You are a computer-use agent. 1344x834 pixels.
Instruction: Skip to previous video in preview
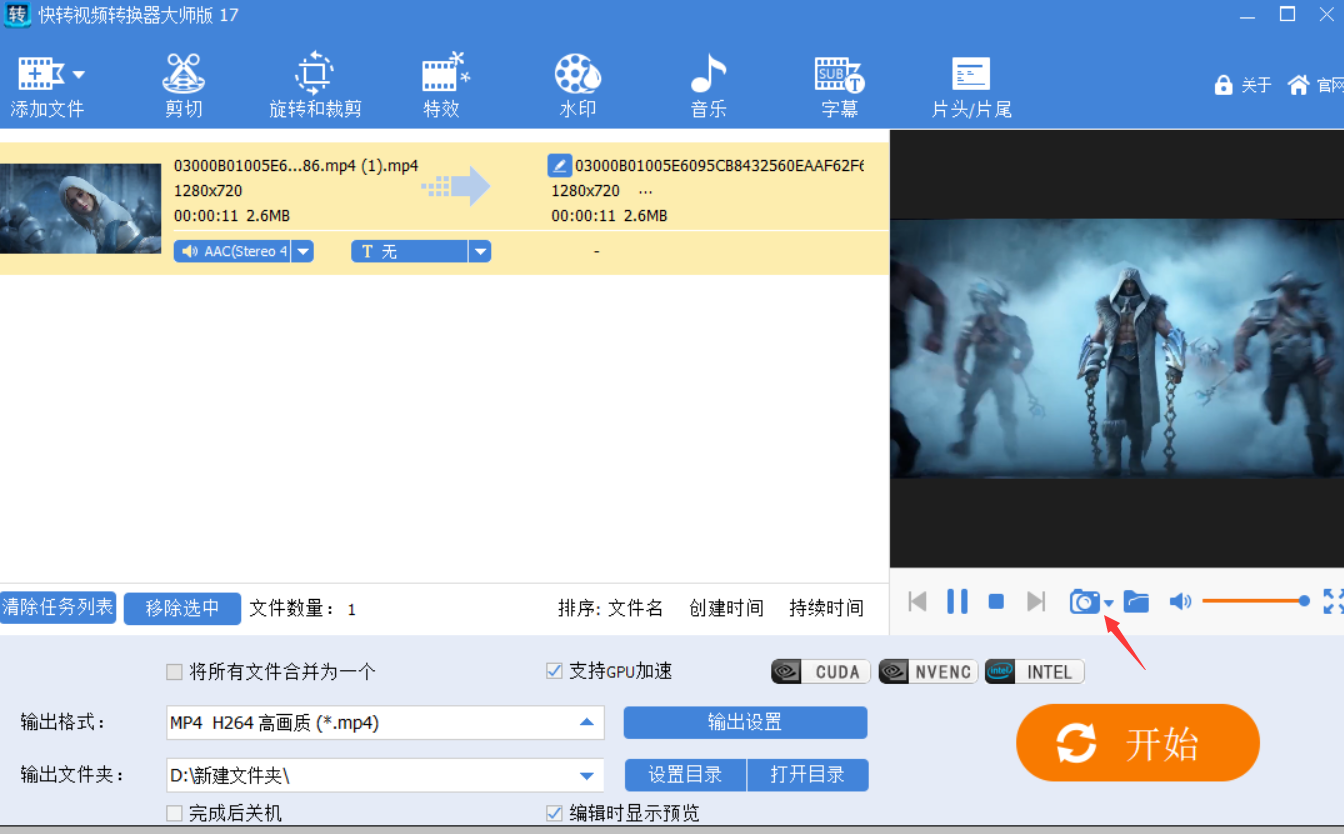click(917, 601)
